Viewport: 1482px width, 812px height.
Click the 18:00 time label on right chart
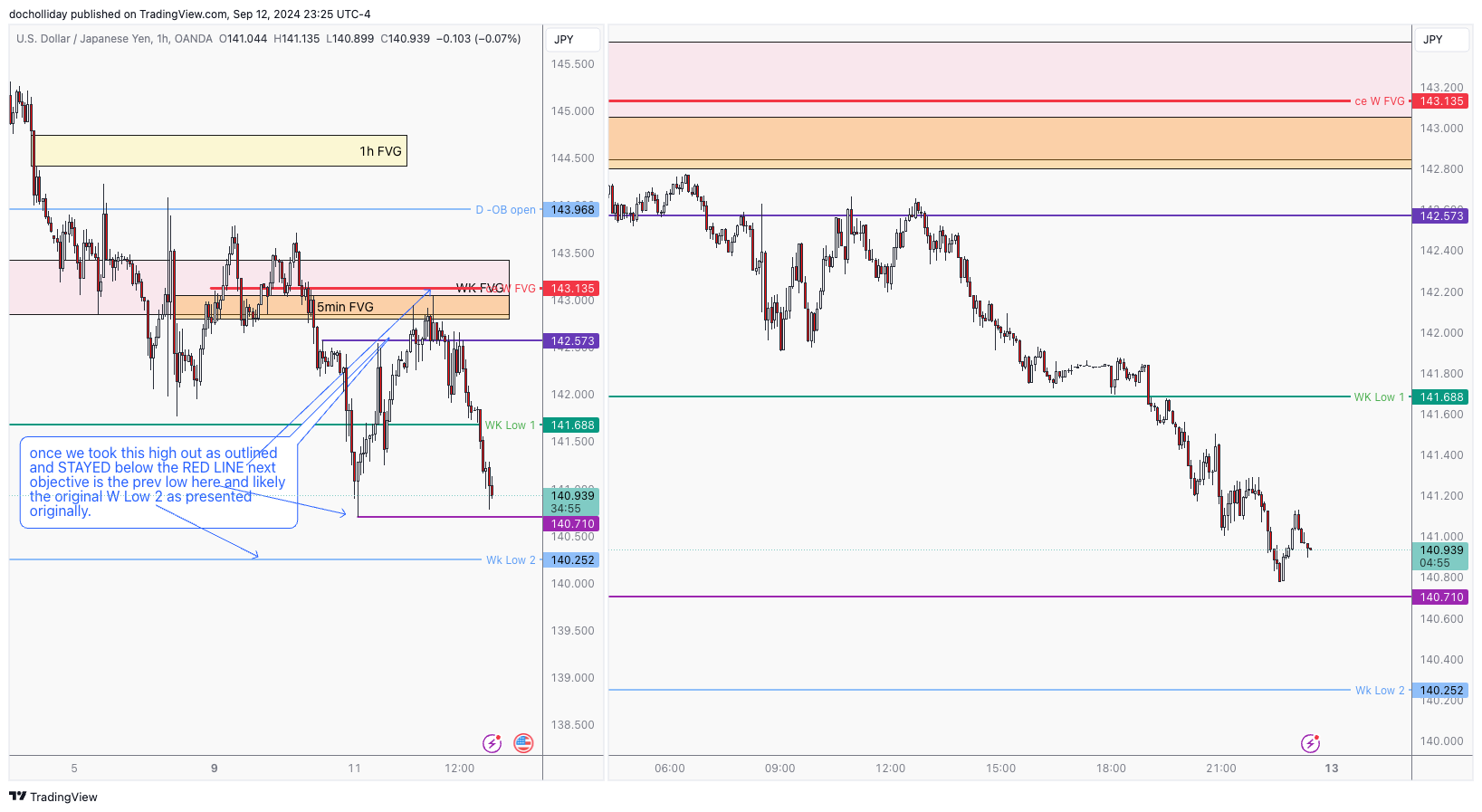pos(1112,769)
